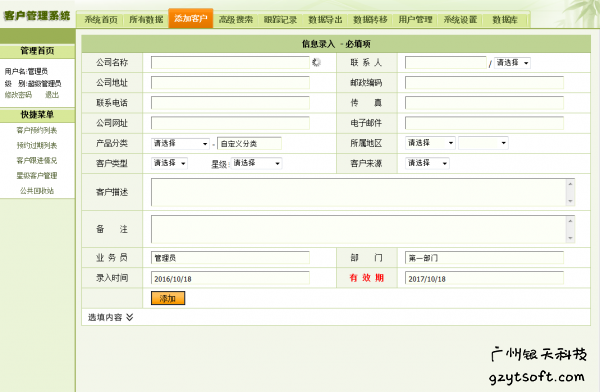Click the 修改密码 link

coord(18,95)
